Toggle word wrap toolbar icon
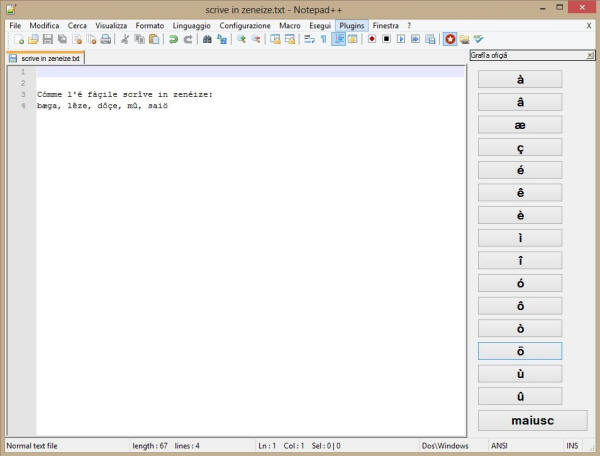This screenshot has height=456, width=600. 309,39
